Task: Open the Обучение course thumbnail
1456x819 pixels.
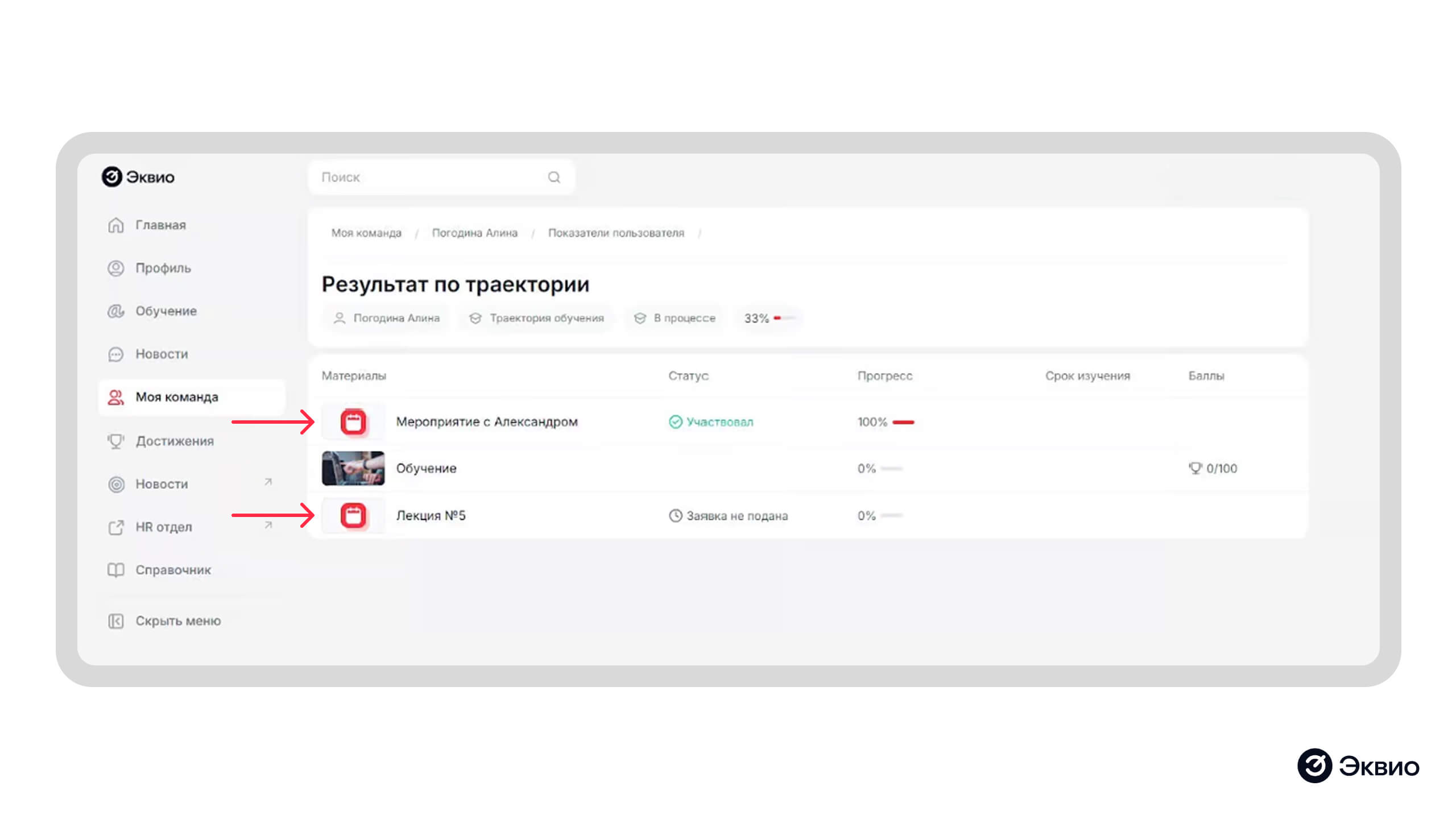Action: pyautogui.click(x=353, y=468)
